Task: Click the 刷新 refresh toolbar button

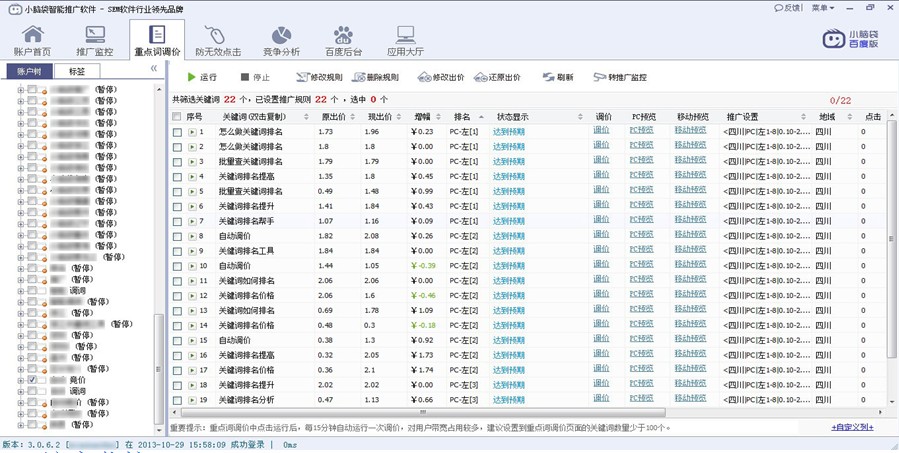Action: [558, 77]
